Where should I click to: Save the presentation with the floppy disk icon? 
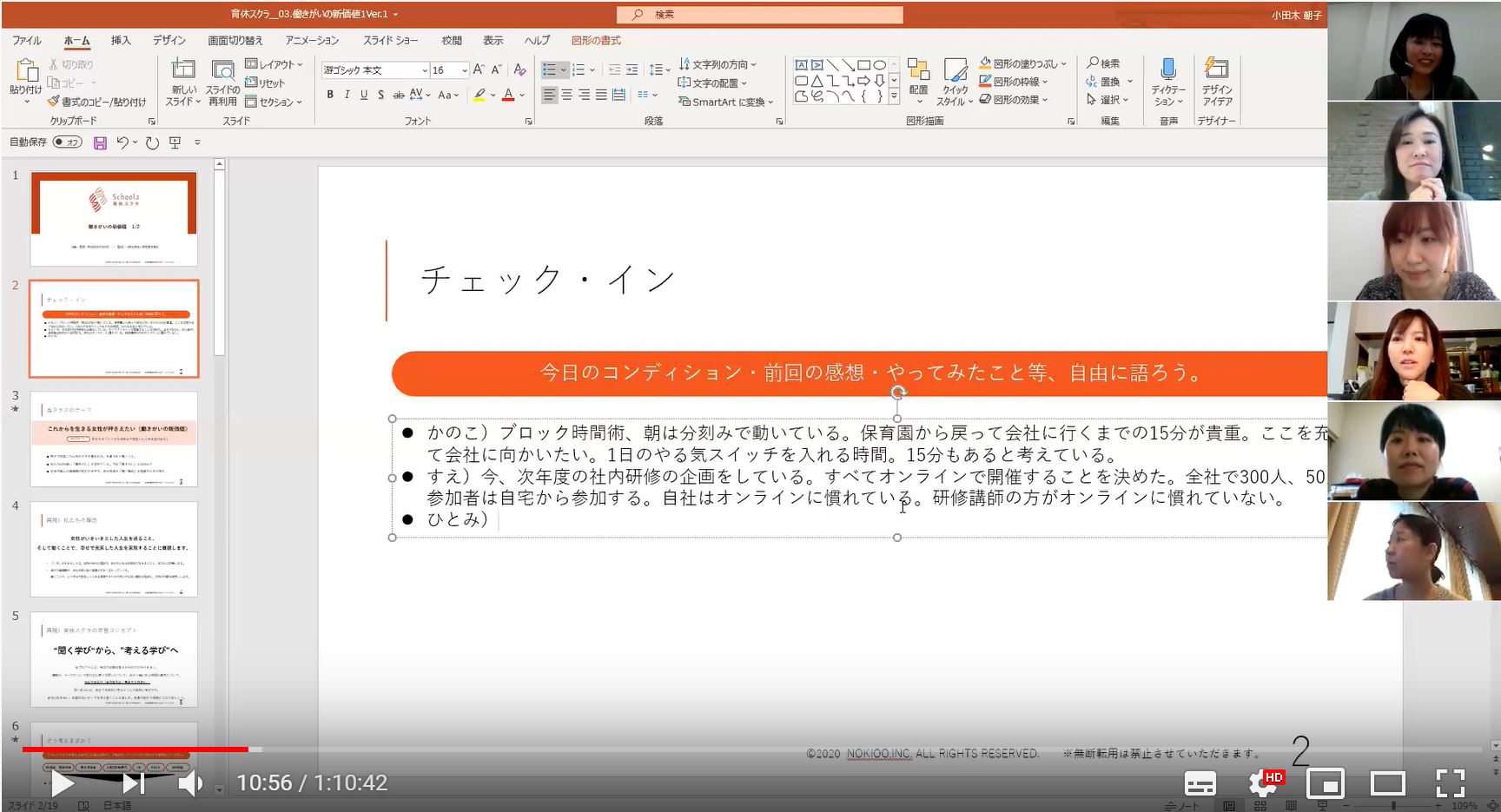click(x=100, y=142)
